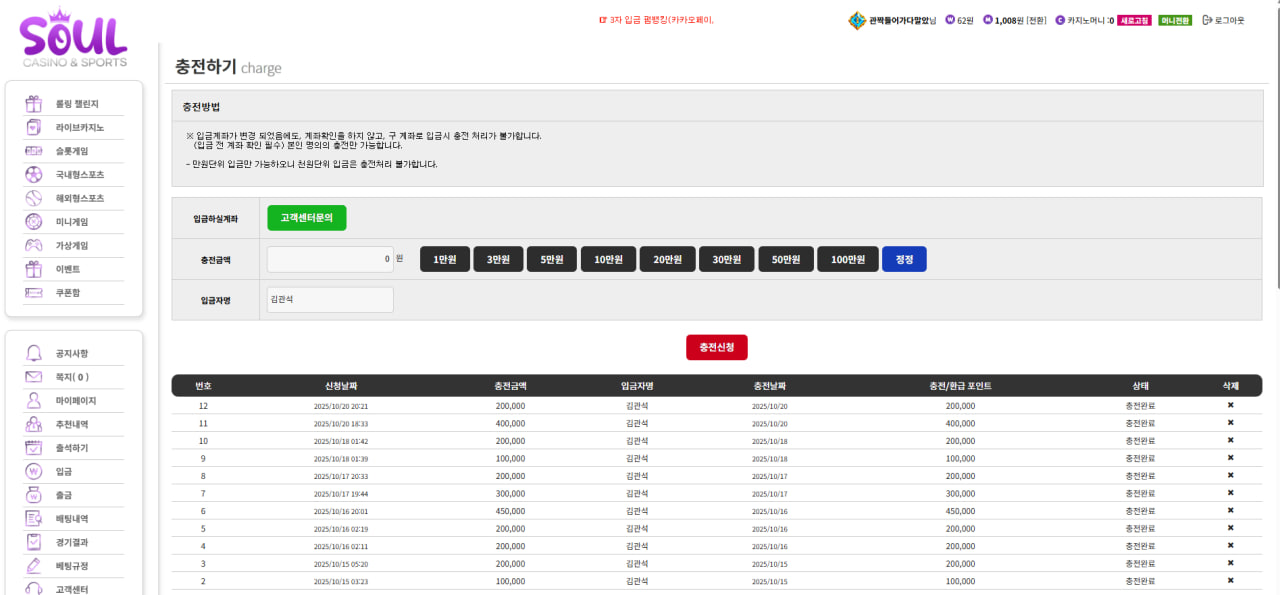This screenshot has width=1280, height=595.
Task: Click the green 고객센터문의 button
Action: 307,217
